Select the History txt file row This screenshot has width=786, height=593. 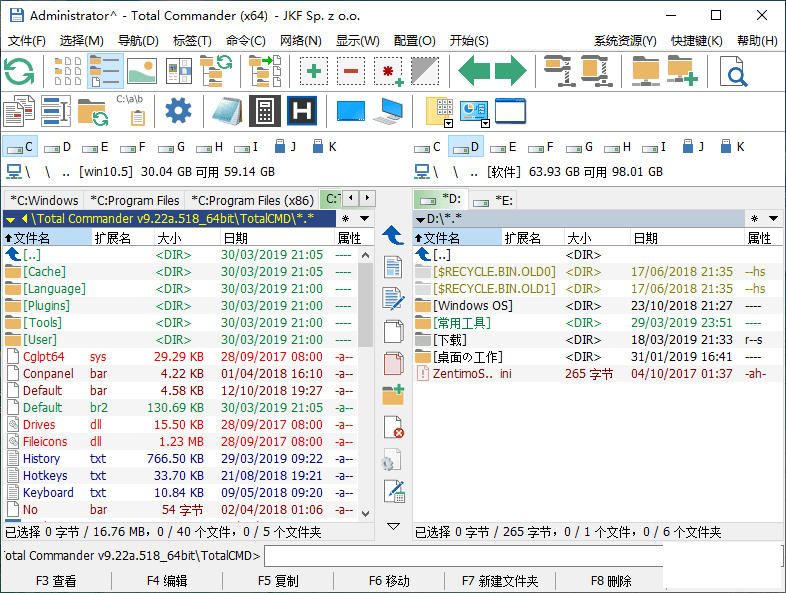click(180, 459)
